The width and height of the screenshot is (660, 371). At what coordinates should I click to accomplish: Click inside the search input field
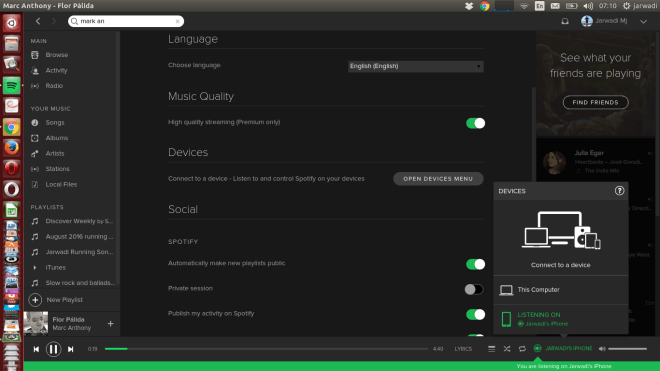125,21
